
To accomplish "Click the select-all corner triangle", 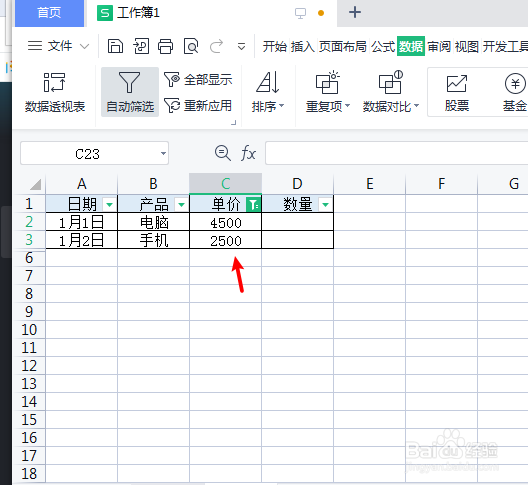I will coord(35,184).
